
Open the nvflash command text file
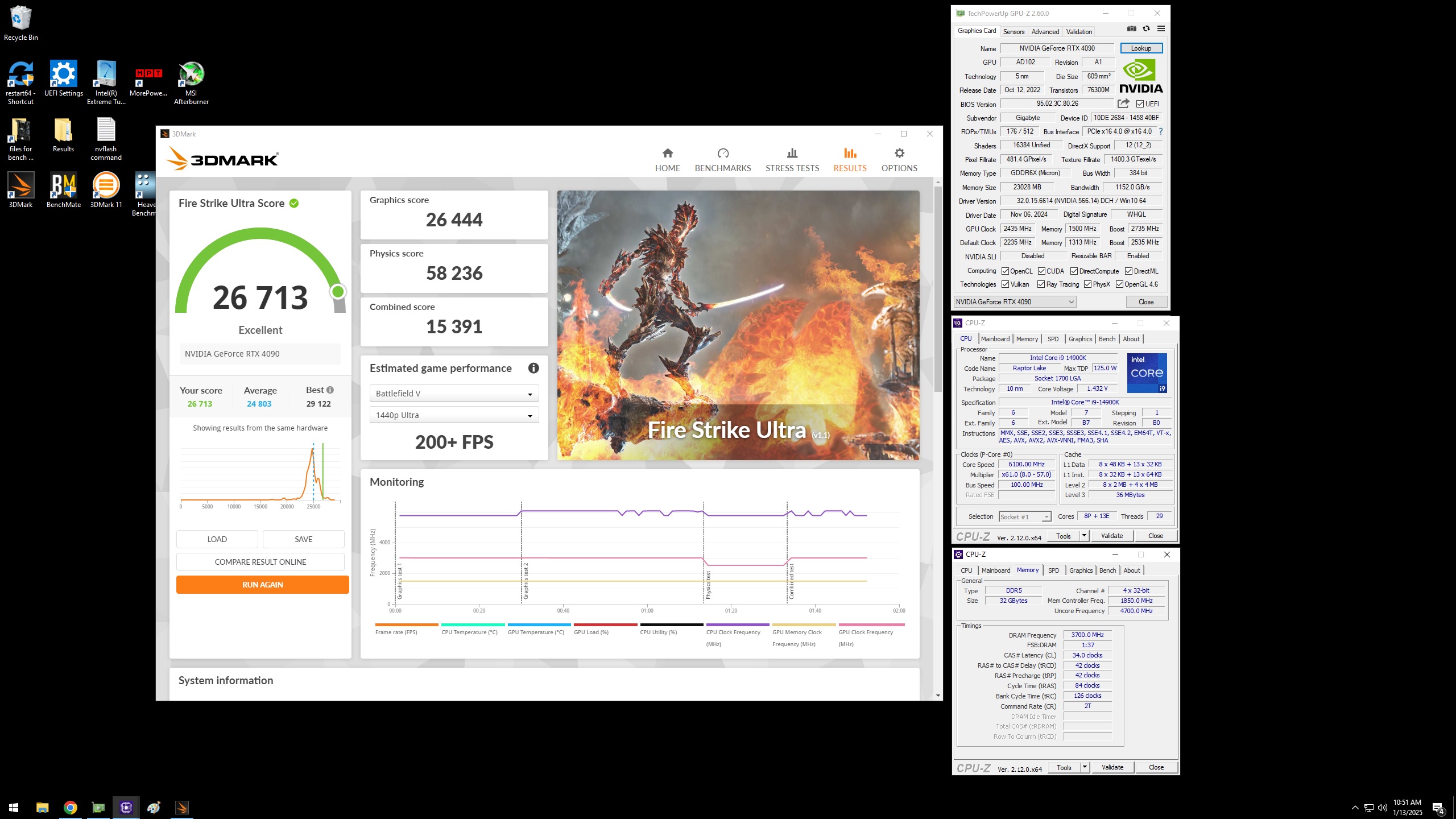pyautogui.click(x=106, y=139)
